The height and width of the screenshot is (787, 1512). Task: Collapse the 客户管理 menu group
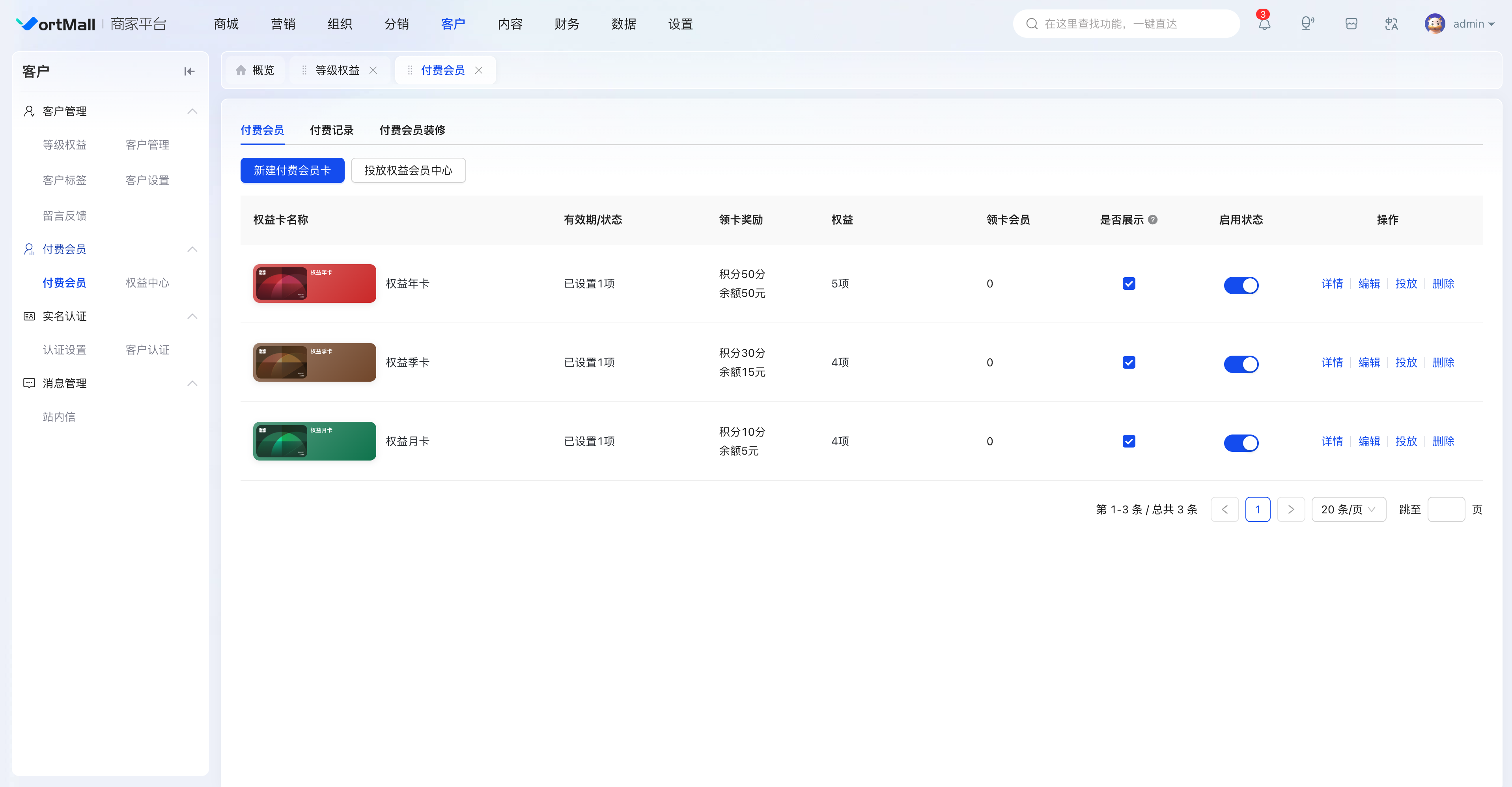[192, 111]
